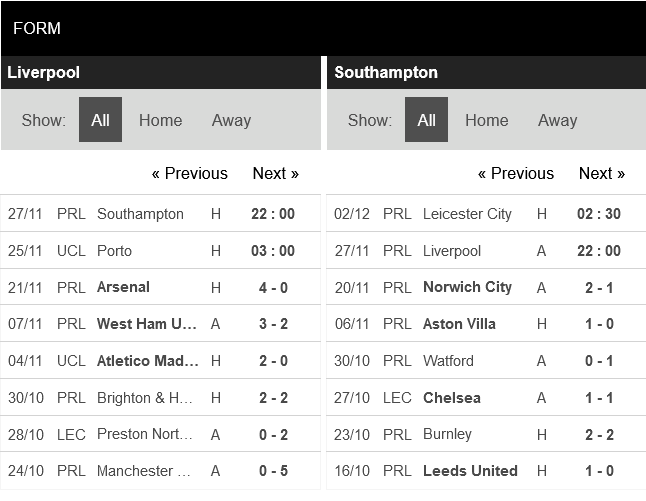Screen dimensions: 646x501
Task: Open the West Ham United 3 - 2 result
Action: (x=273, y=324)
